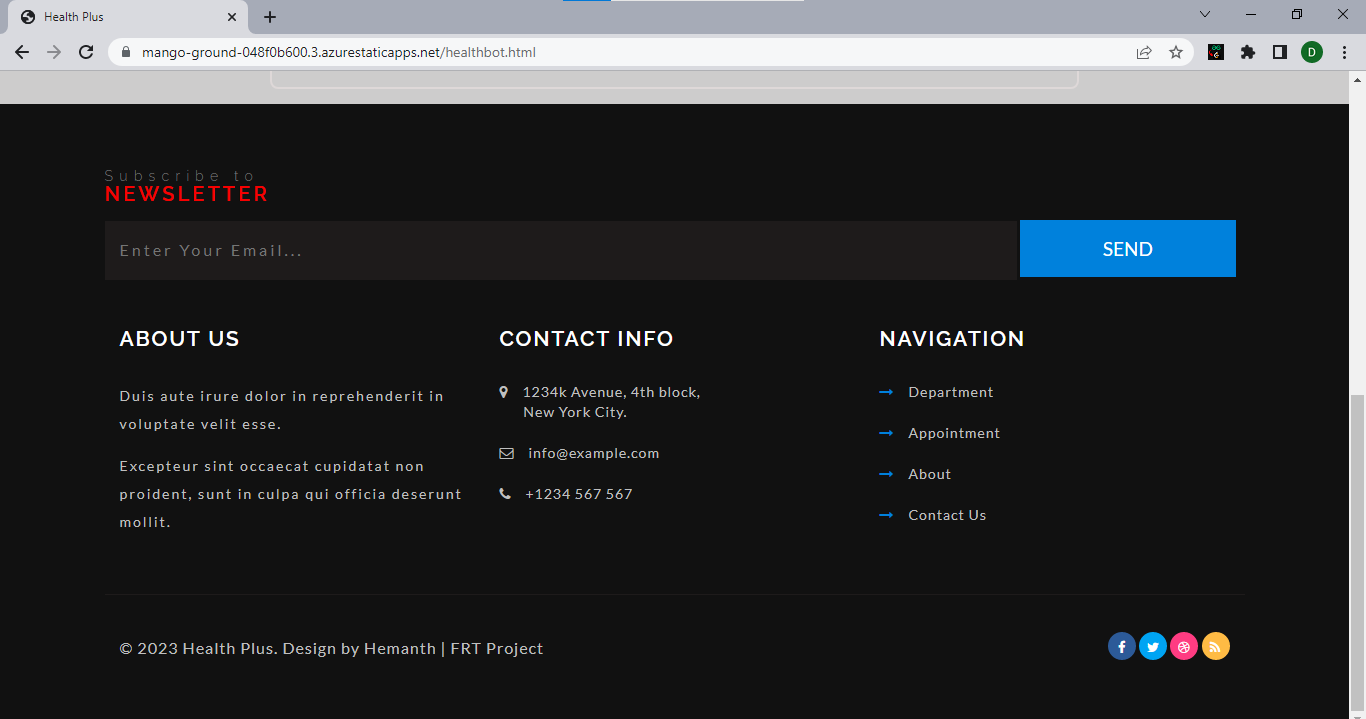Click the padlock icon in the address bar
1366x719 pixels.
pos(125,51)
